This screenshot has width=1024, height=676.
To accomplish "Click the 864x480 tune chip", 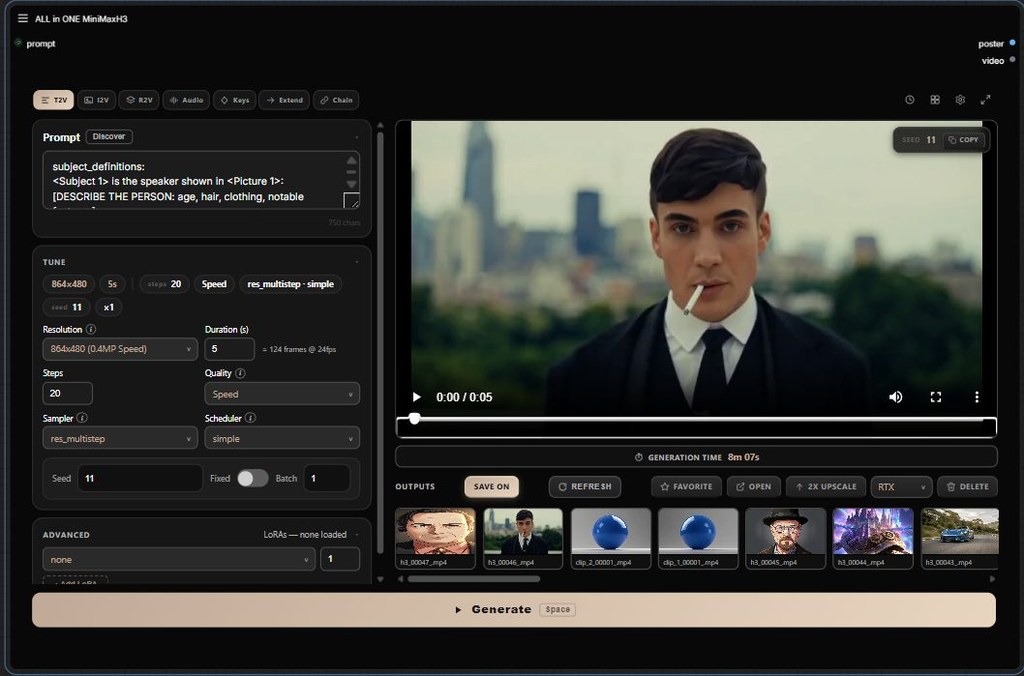I will coord(69,284).
